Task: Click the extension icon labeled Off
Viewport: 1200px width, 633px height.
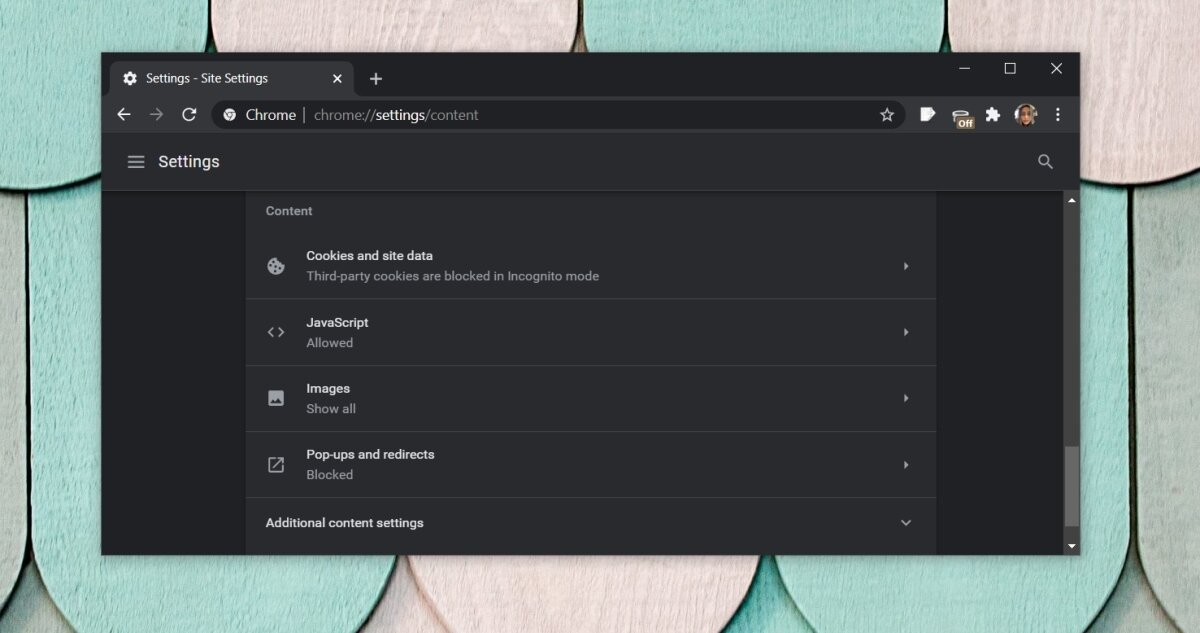Action: 962,117
